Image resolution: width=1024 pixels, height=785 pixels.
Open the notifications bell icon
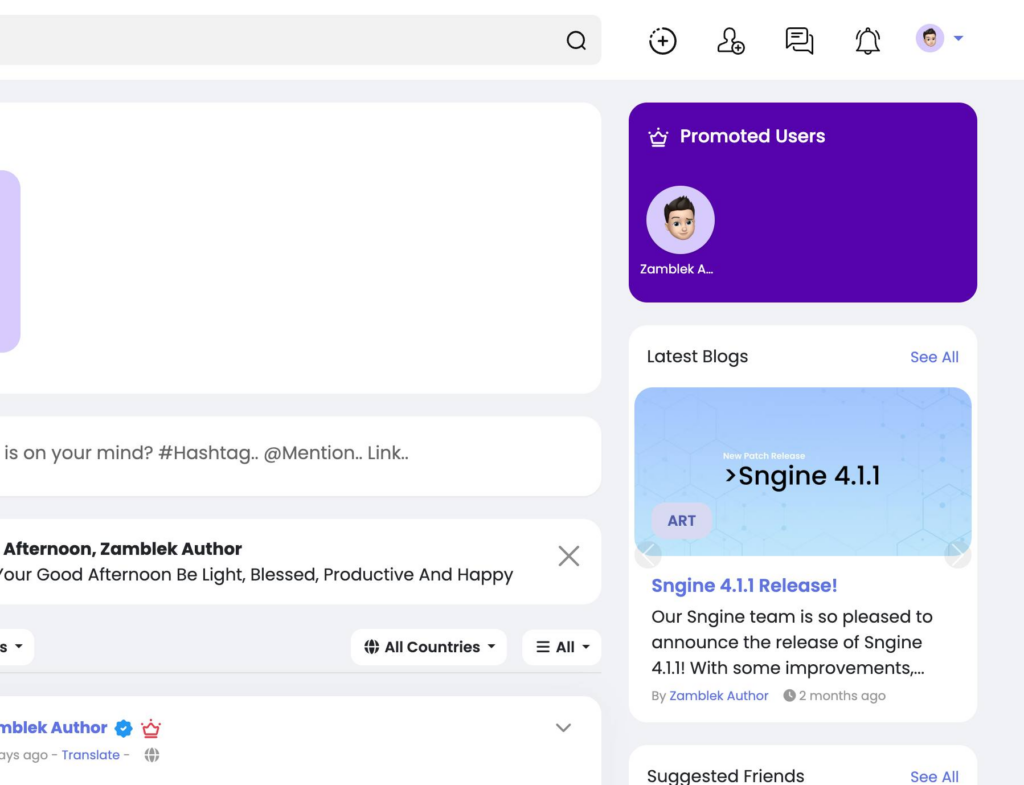click(867, 41)
